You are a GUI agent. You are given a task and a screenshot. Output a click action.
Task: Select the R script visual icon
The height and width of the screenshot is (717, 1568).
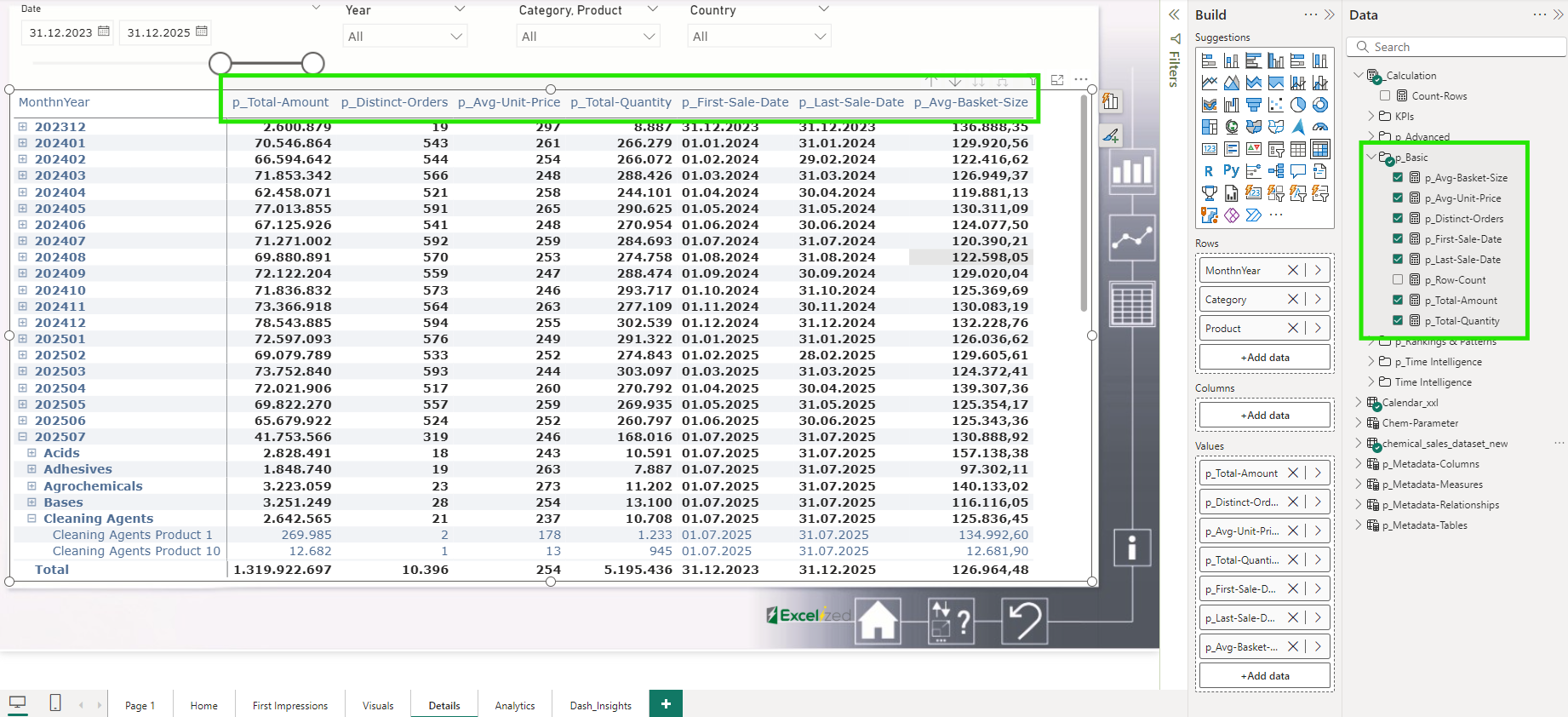coord(1209,171)
